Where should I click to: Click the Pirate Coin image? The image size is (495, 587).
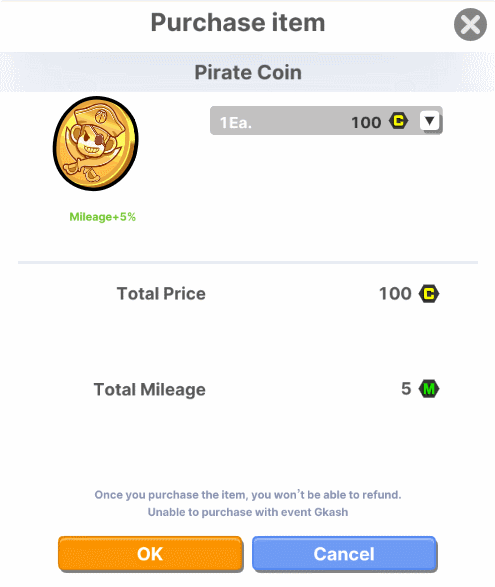(96, 143)
